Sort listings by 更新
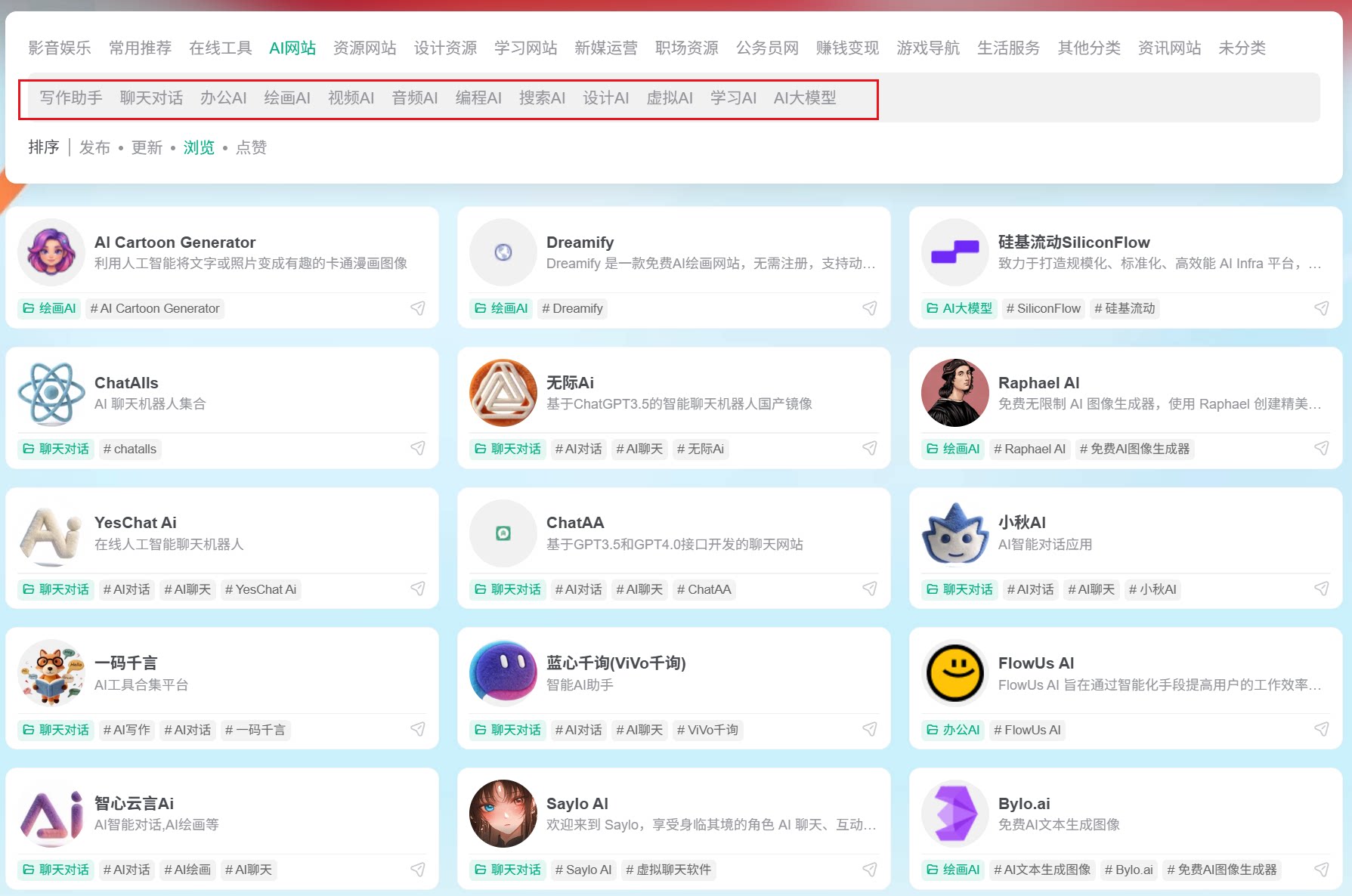This screenshot has width=1352, height=896. pos(147,147)
